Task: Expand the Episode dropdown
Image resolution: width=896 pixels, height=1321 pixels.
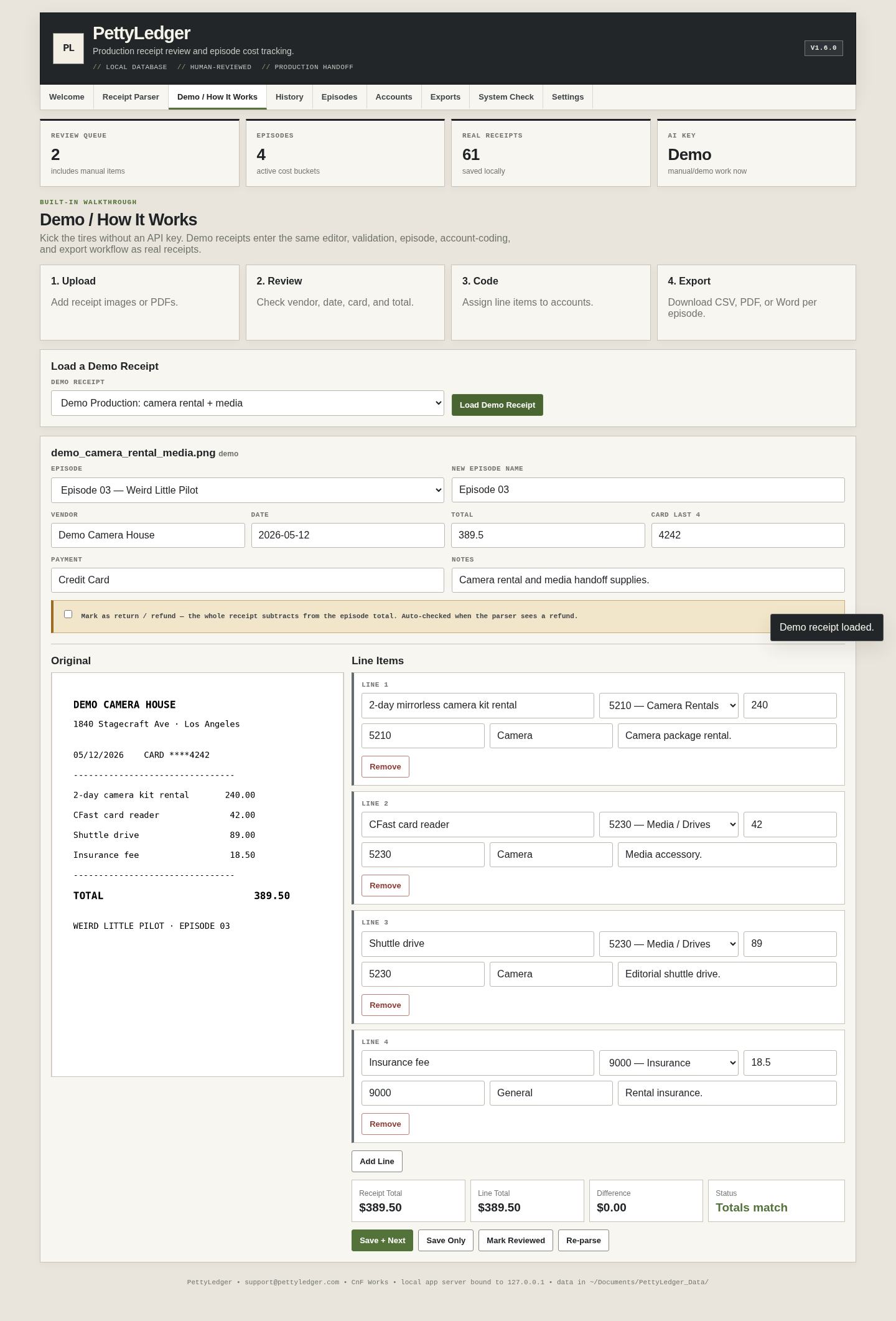Action: pyautogui.click(x=248, y=491)
